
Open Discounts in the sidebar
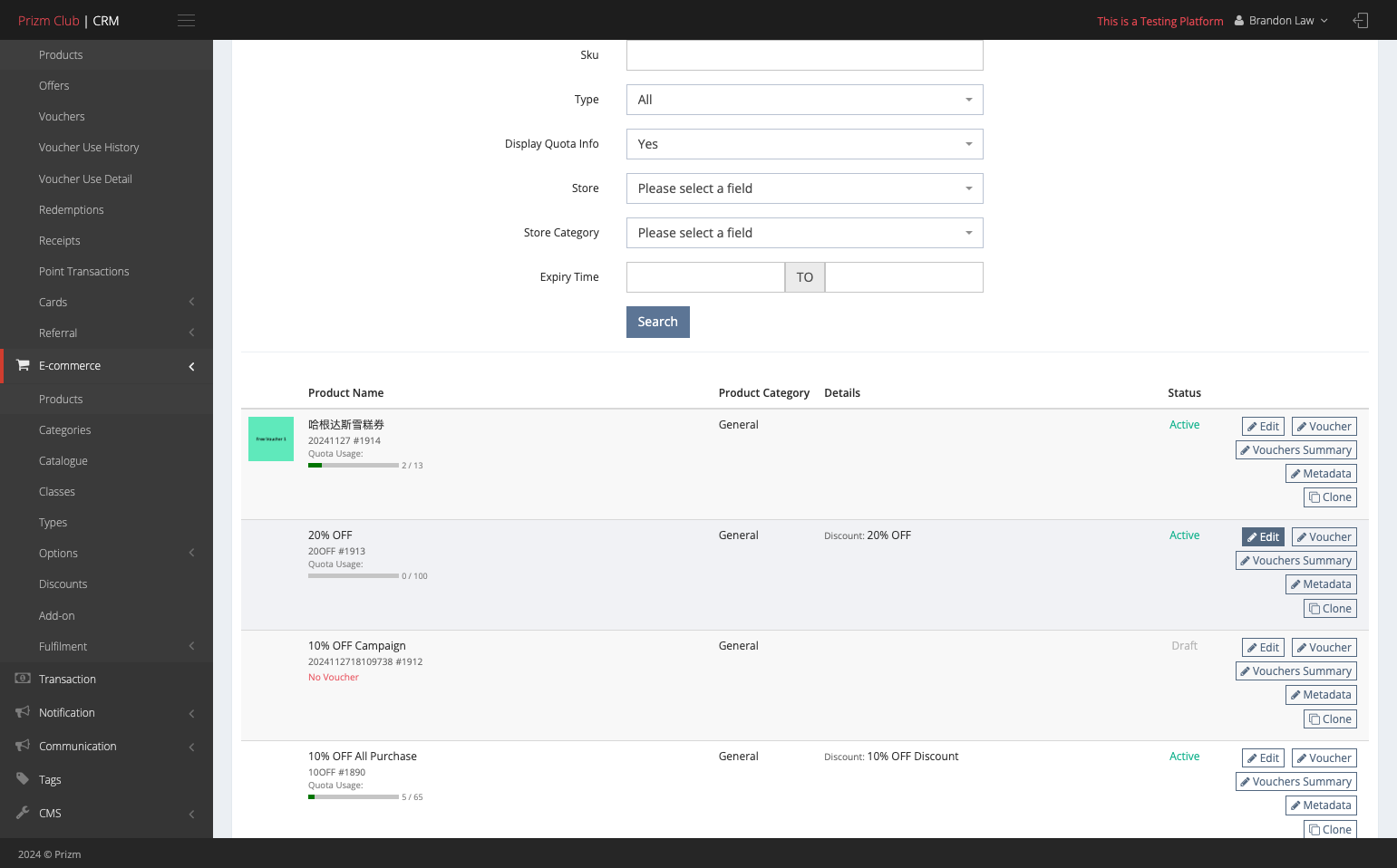coord(63,583)
